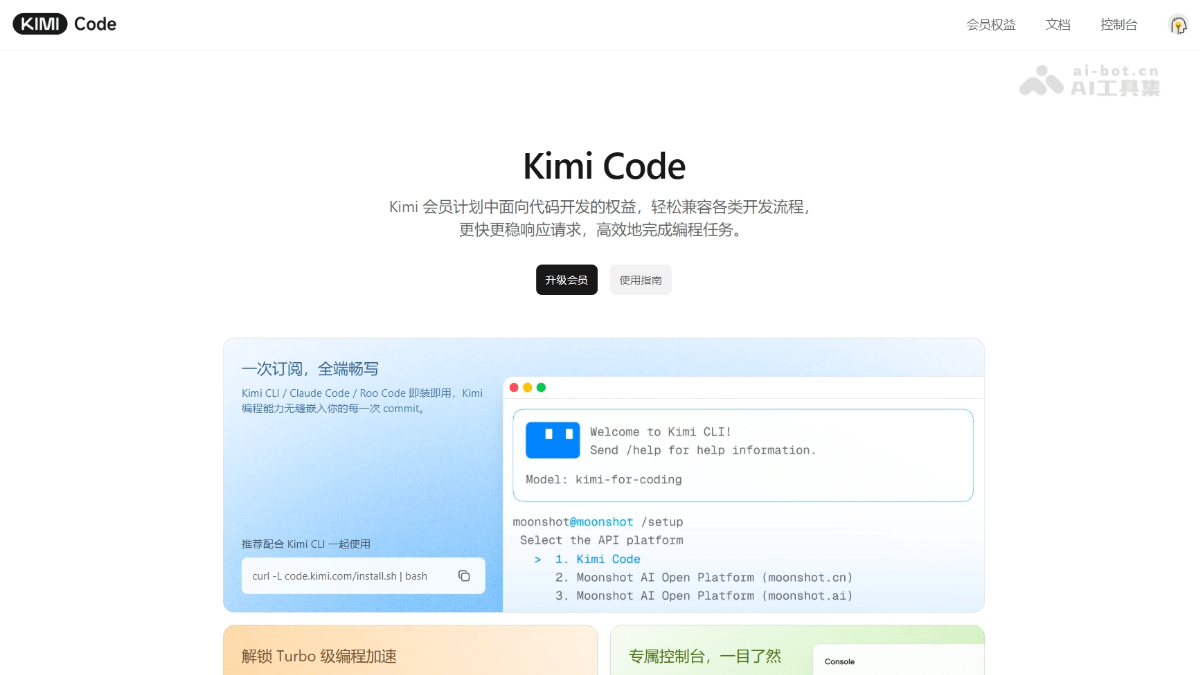Open the user avatar menu
This screenshot has height=675, width=1200.
pyautogui.click(x=1178, y=25)
